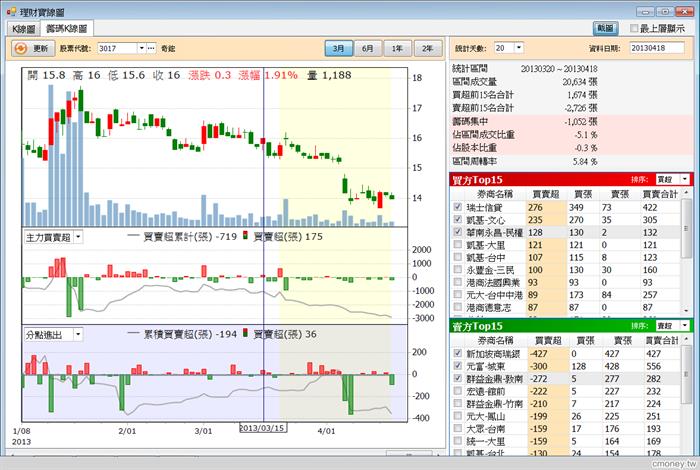Image resolution: width=700 pixels, height=470 pixels.
Task: Select the 2年 time range button
Action: 428,48
